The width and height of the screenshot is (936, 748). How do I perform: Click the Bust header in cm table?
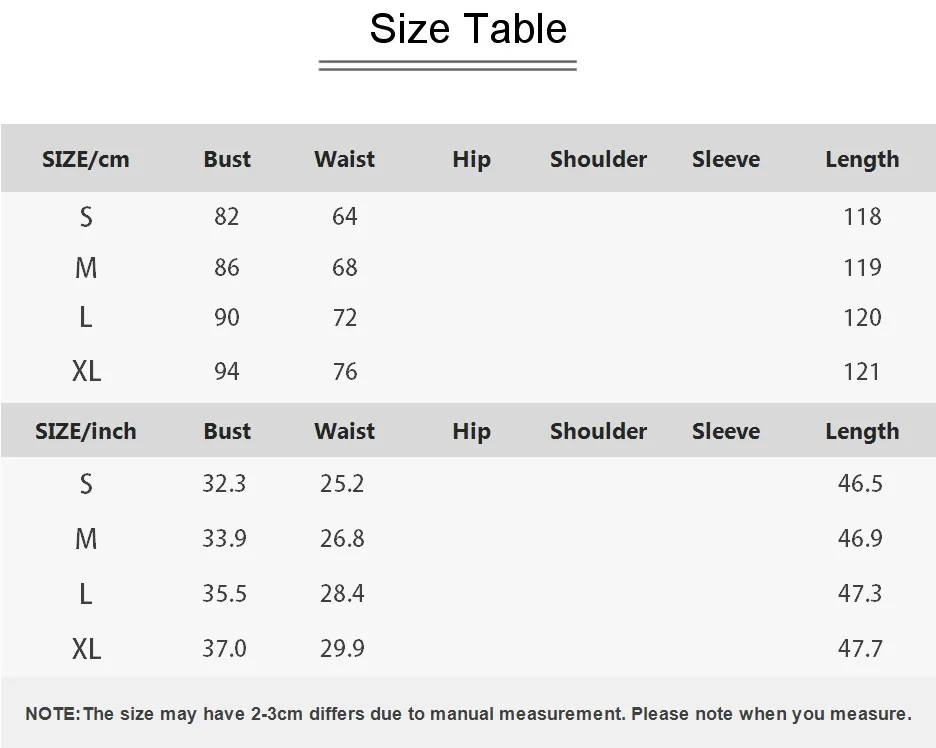(227, 159)
